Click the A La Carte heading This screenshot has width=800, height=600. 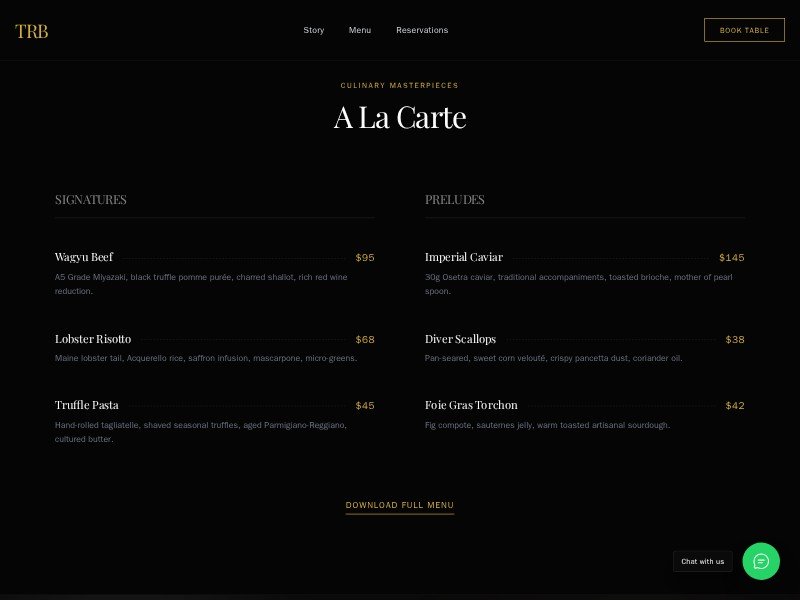(x=400, y=117)
